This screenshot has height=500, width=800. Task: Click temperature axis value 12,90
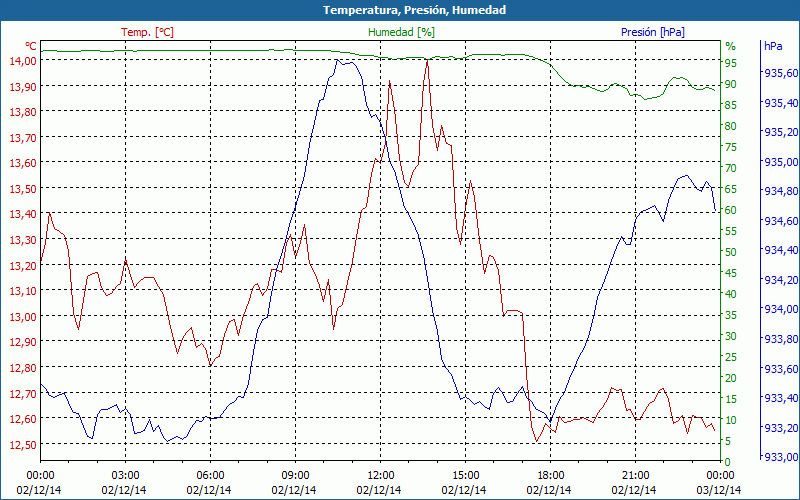[23, 342]
